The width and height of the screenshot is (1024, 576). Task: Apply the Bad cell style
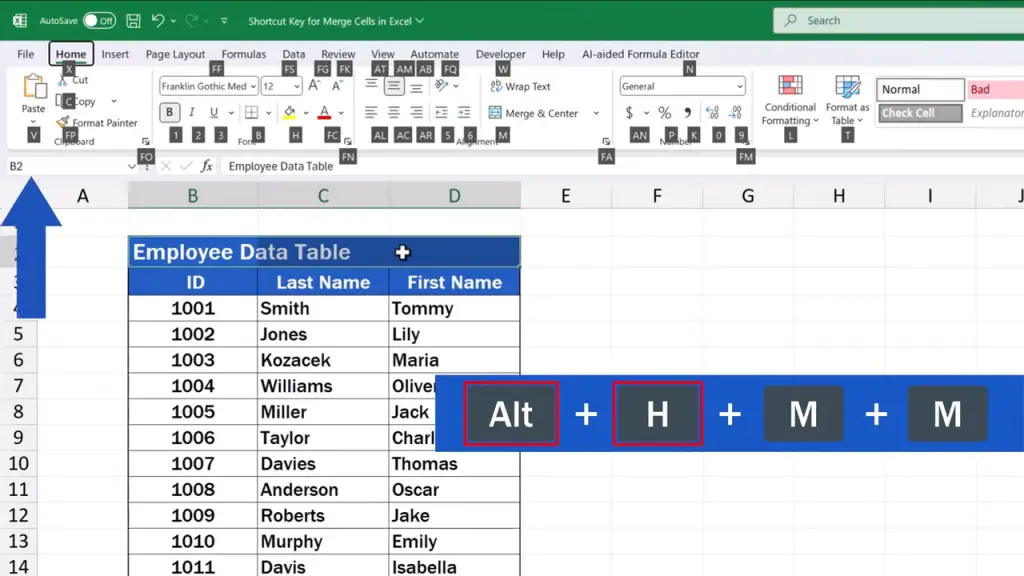(x=994, y=90)
